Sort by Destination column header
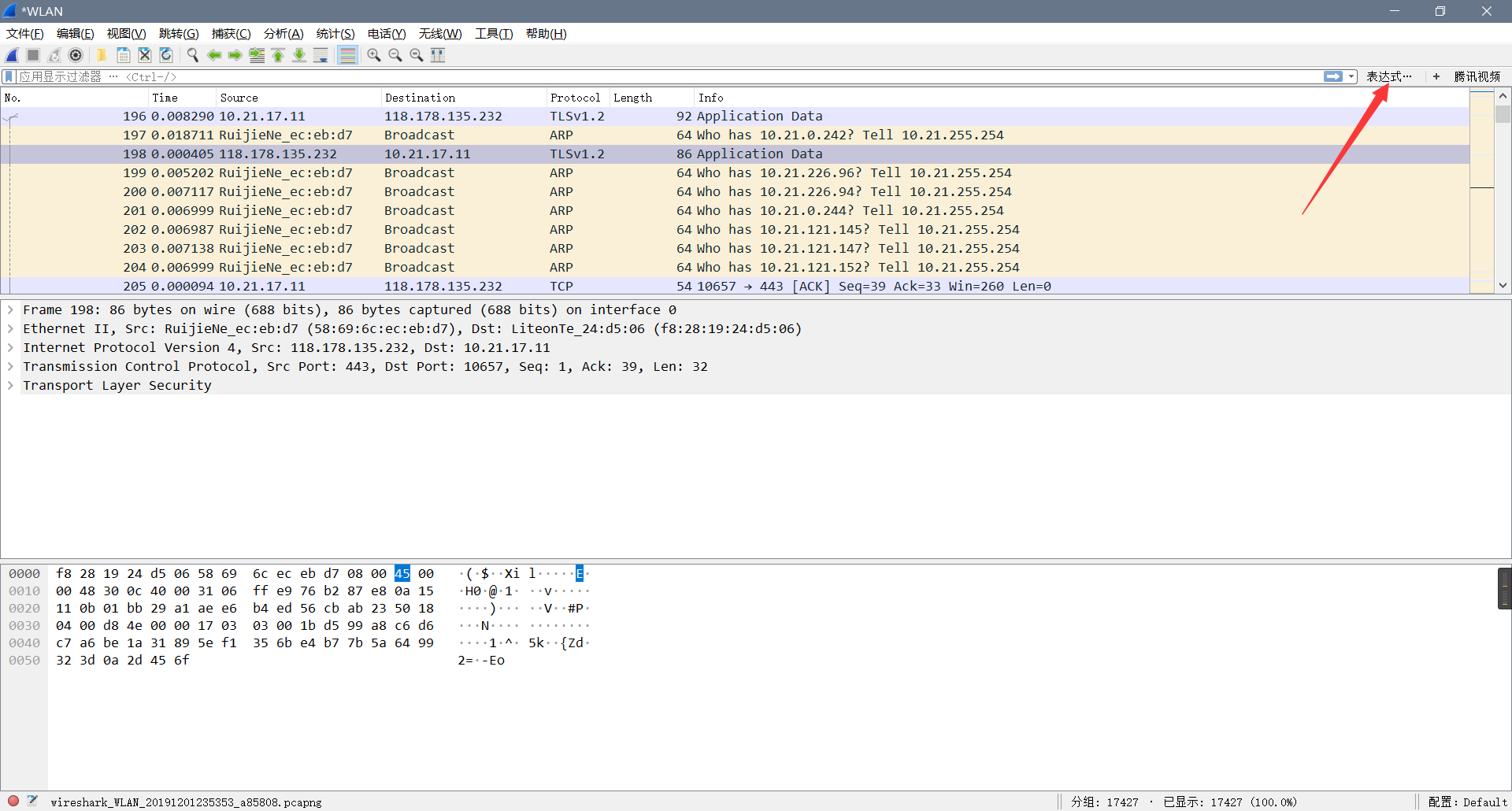1512x811 pixels. coord(464,98)
